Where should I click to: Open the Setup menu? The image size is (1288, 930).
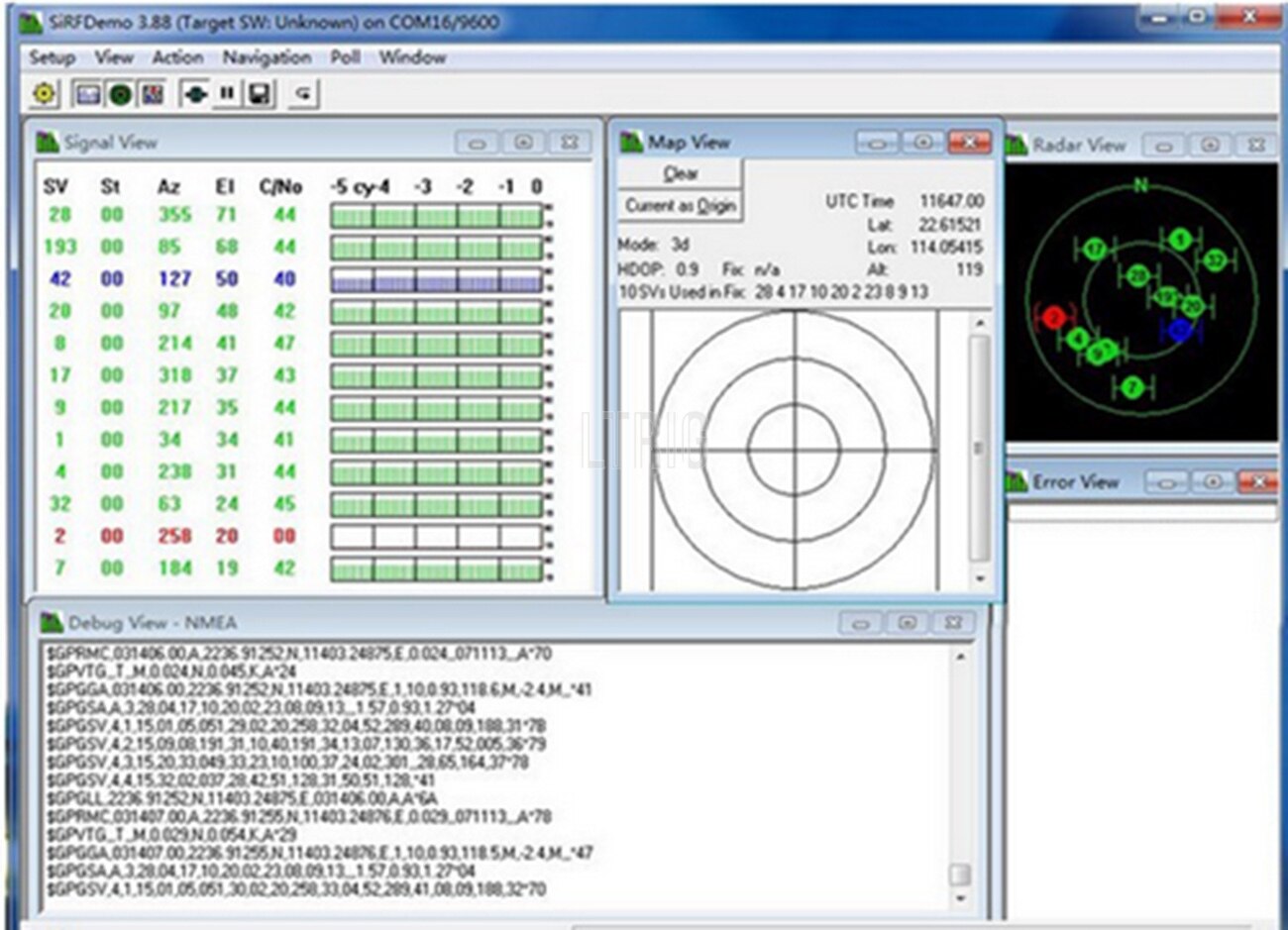(52, 57)
